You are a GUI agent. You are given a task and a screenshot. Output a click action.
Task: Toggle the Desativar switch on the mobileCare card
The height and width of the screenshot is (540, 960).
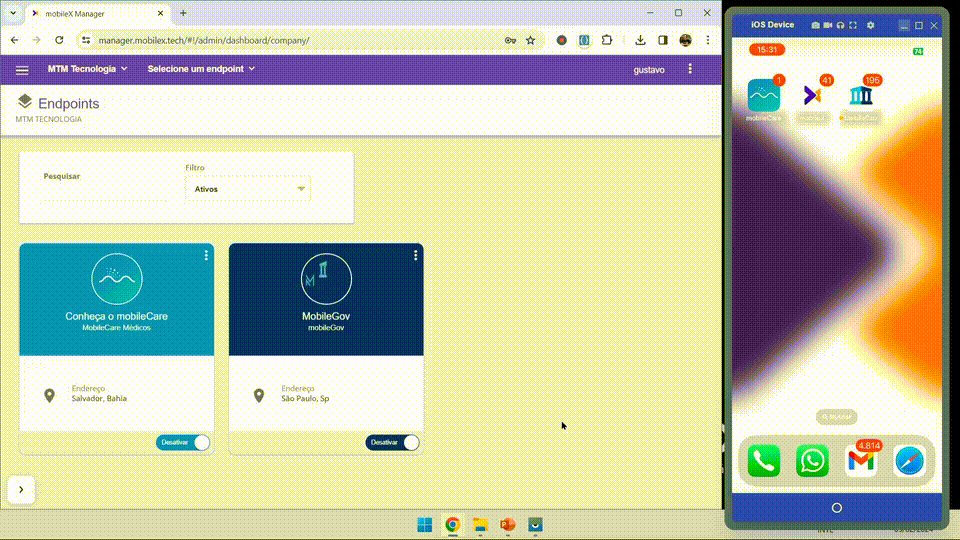[201, 443]
